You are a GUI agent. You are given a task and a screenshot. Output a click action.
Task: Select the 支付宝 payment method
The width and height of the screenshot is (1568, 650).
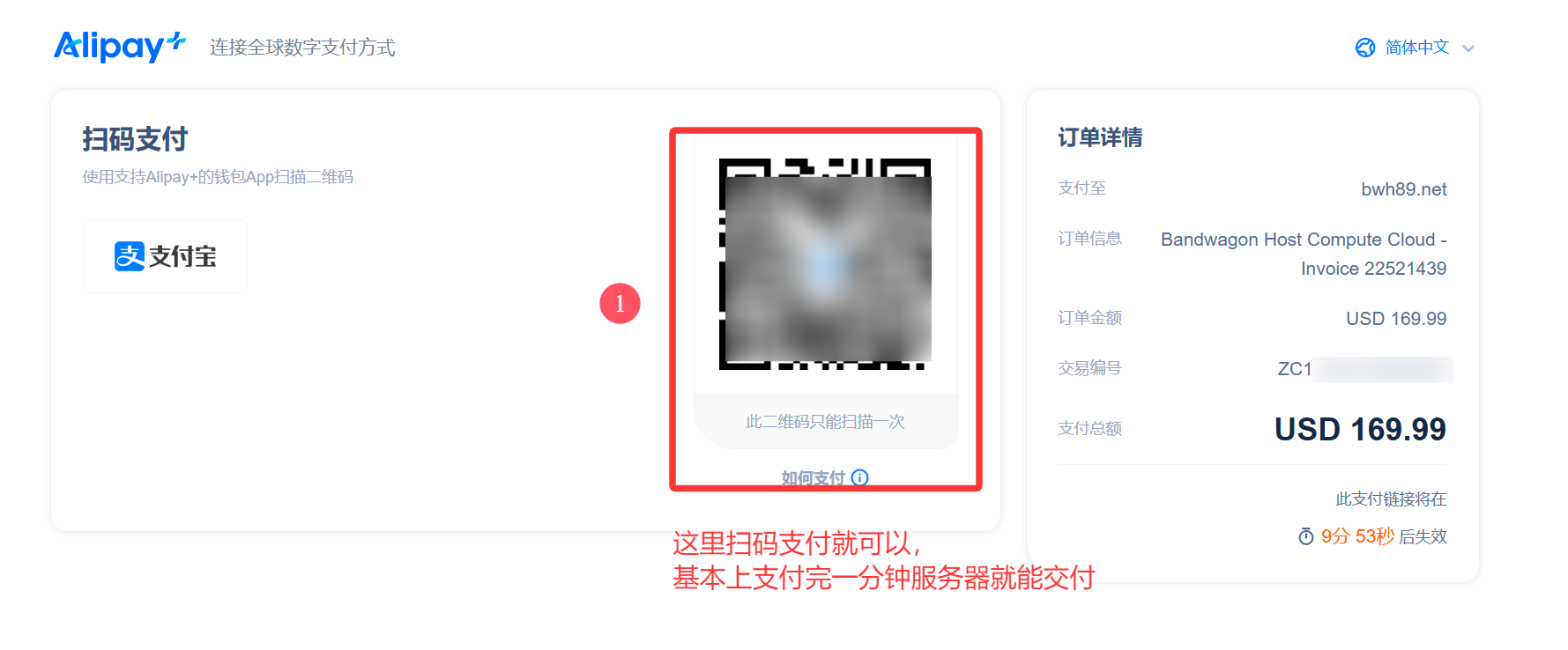pyautogui.click(x=165, y=256)
